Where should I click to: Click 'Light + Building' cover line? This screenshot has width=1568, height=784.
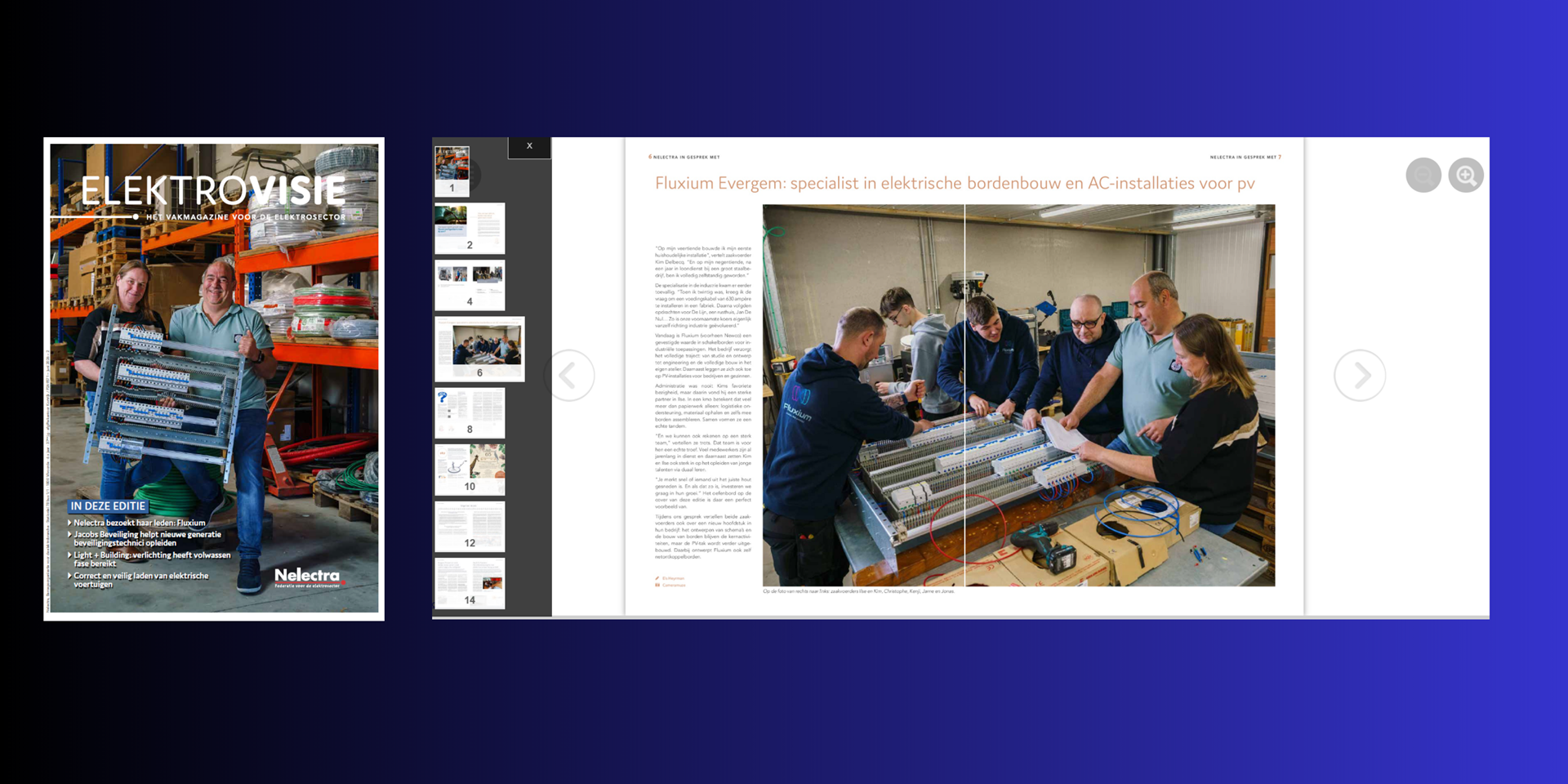(x=151, y=559)
